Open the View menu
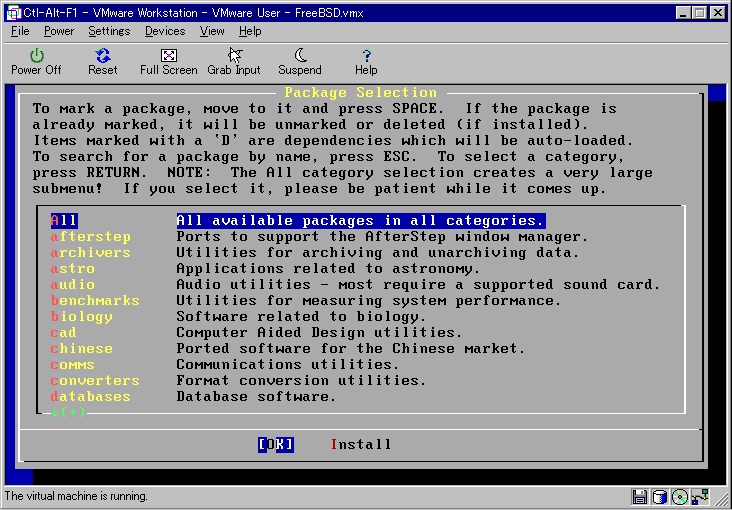This screenshot has height=510, width=732. pos(212,31)
